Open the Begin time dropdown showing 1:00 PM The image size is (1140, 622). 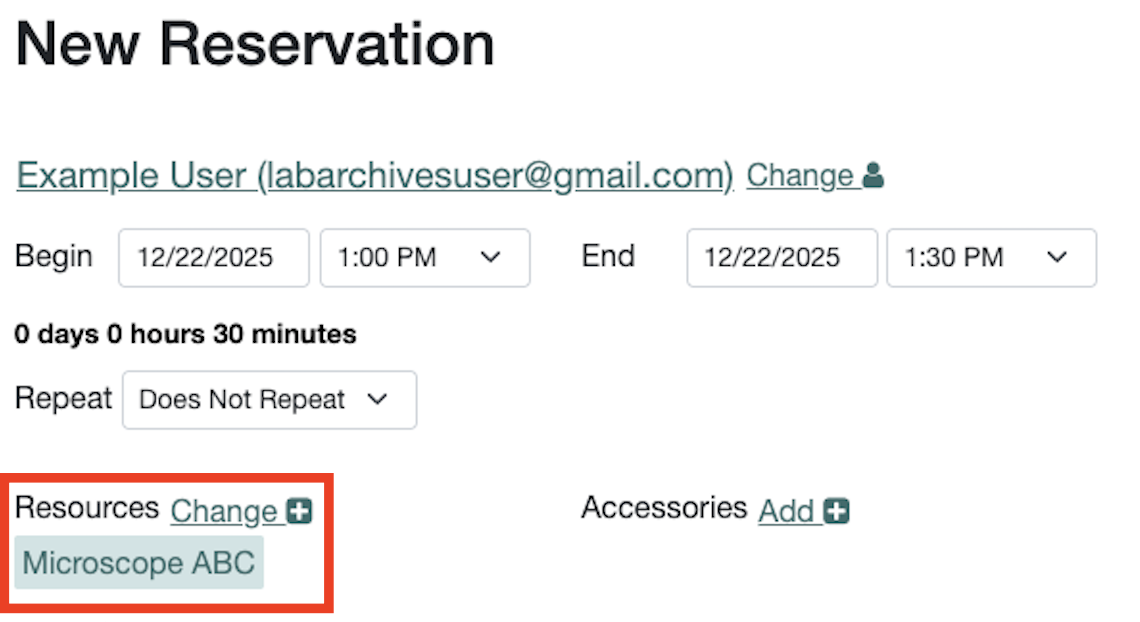pyautogui.click(x=424, y=257)
